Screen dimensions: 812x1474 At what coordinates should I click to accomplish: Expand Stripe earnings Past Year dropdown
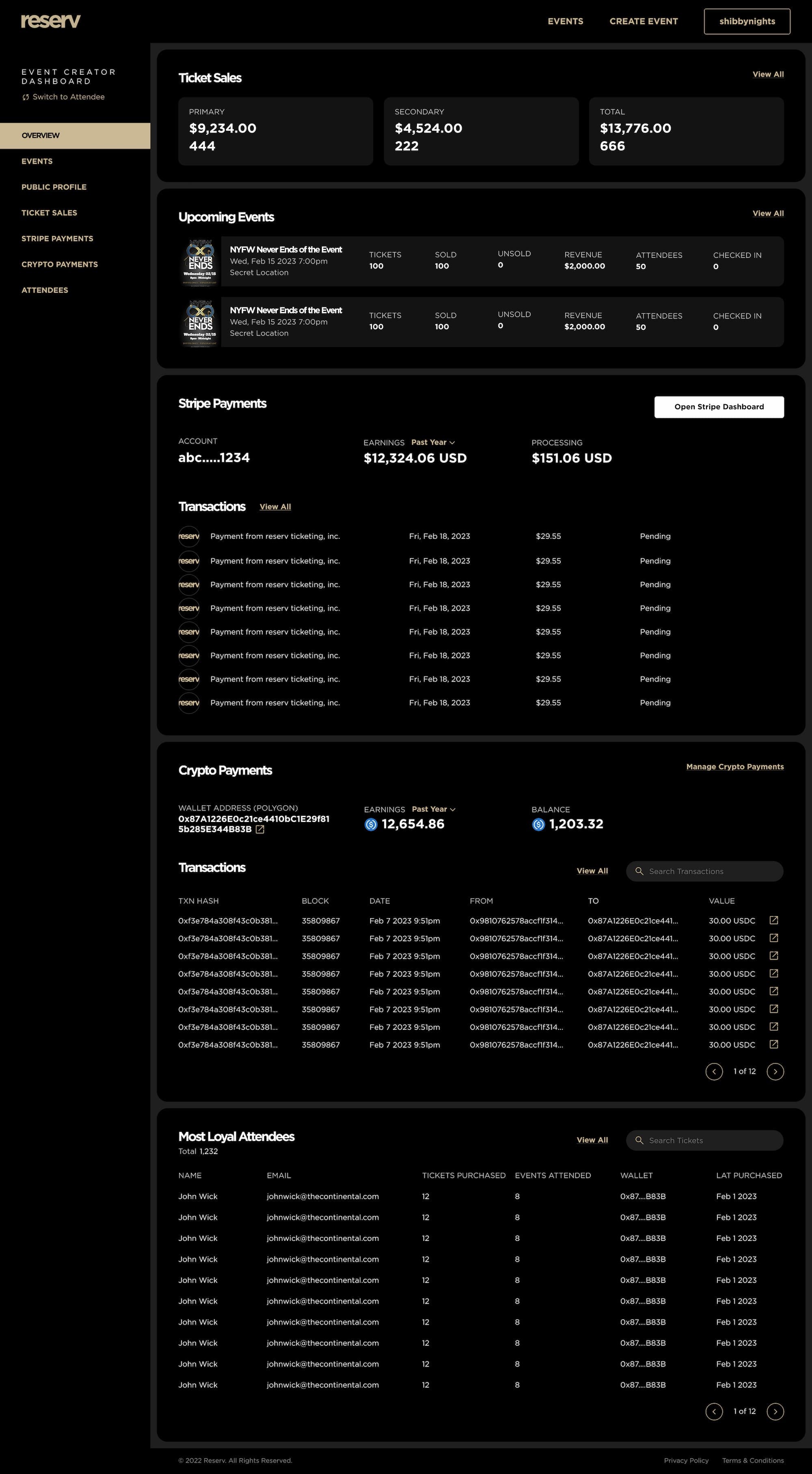click(x=433, y=442)
